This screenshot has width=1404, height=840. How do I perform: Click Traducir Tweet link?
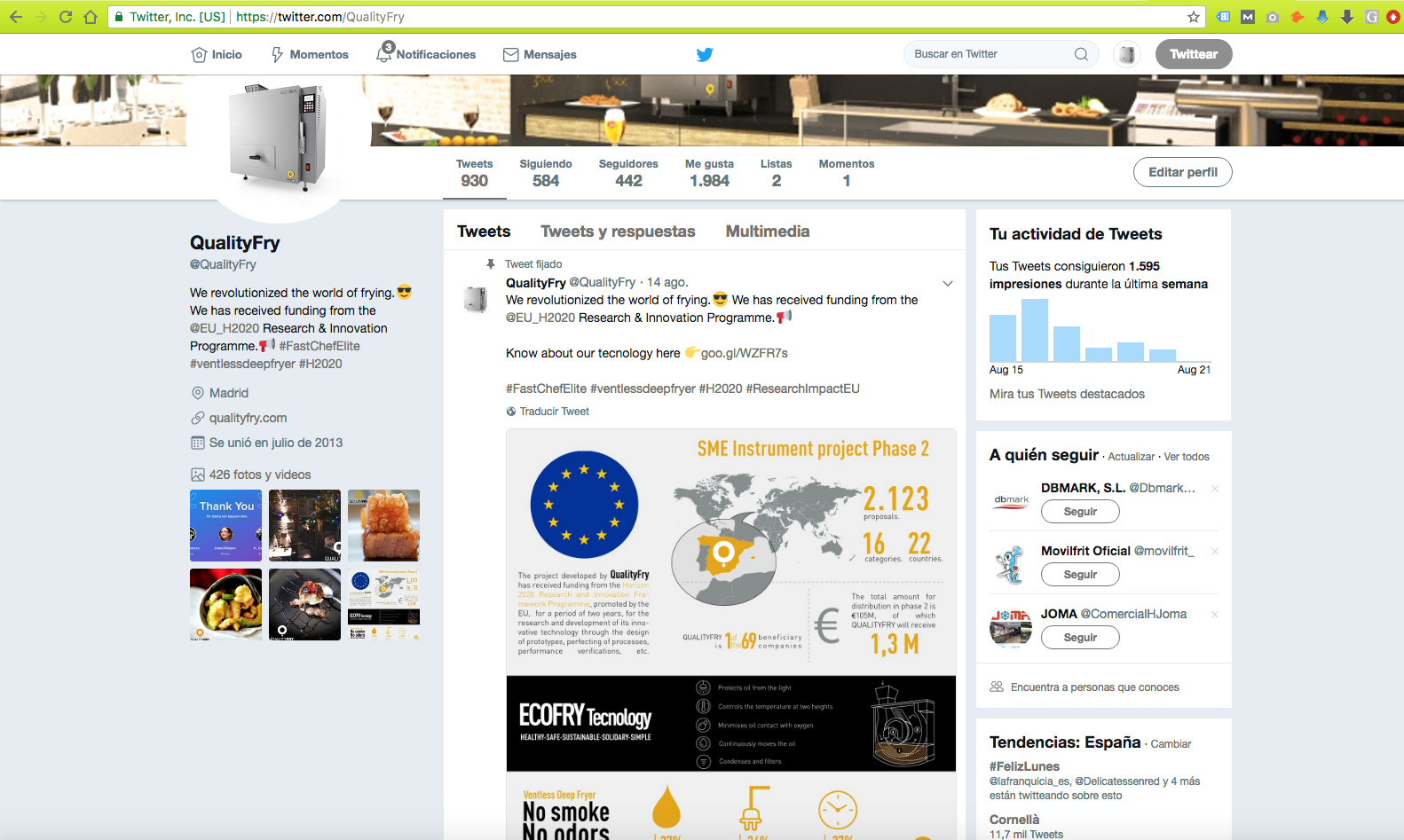tap(554, 412)
